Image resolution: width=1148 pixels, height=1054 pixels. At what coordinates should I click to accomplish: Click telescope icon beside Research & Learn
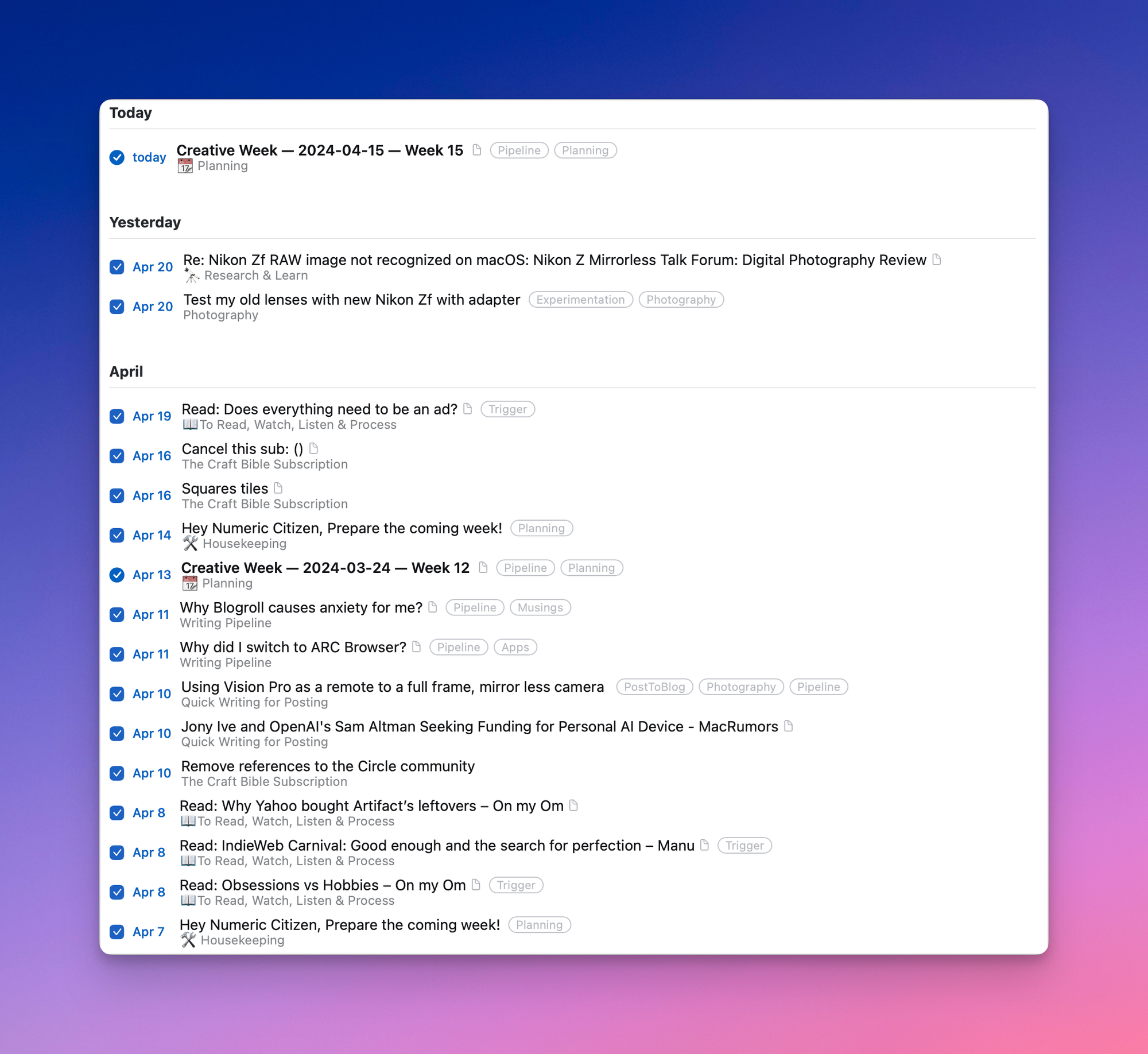tap(192, 276)
